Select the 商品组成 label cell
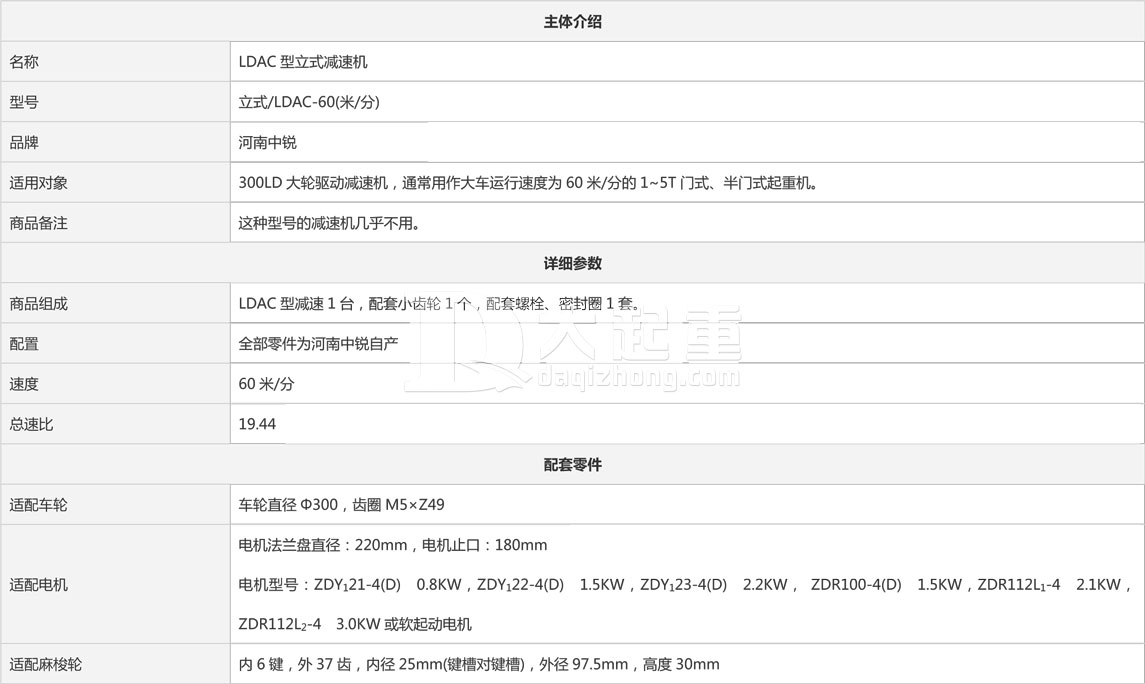Screen dimensions: 1145x684 [x=115, y=303]
